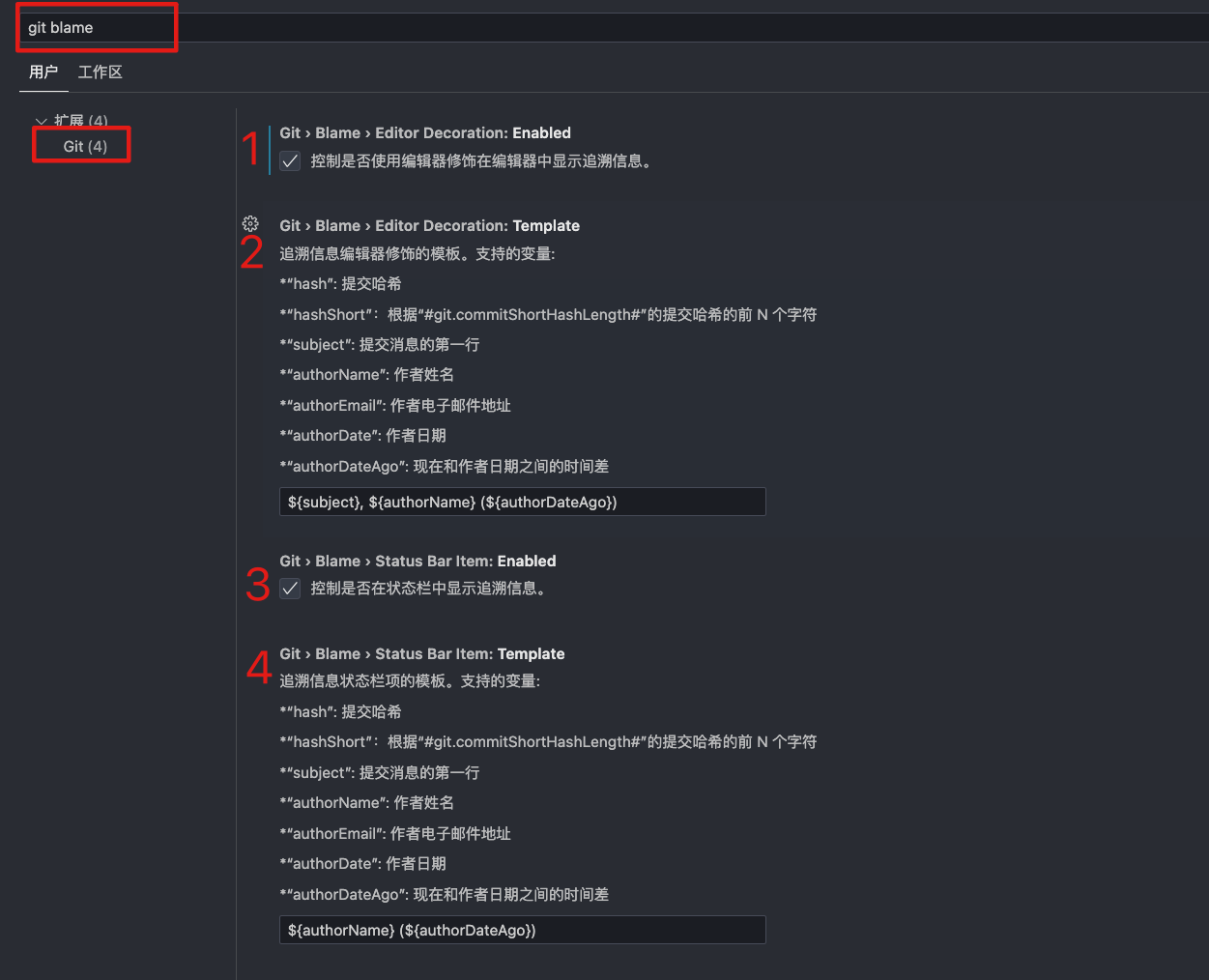Image resolution: width=1209 pixels, height=980 pixels.
Task: Click the 控制是否在状态栏中显示追溯信息 label
Action: click(x=428, y=589)
